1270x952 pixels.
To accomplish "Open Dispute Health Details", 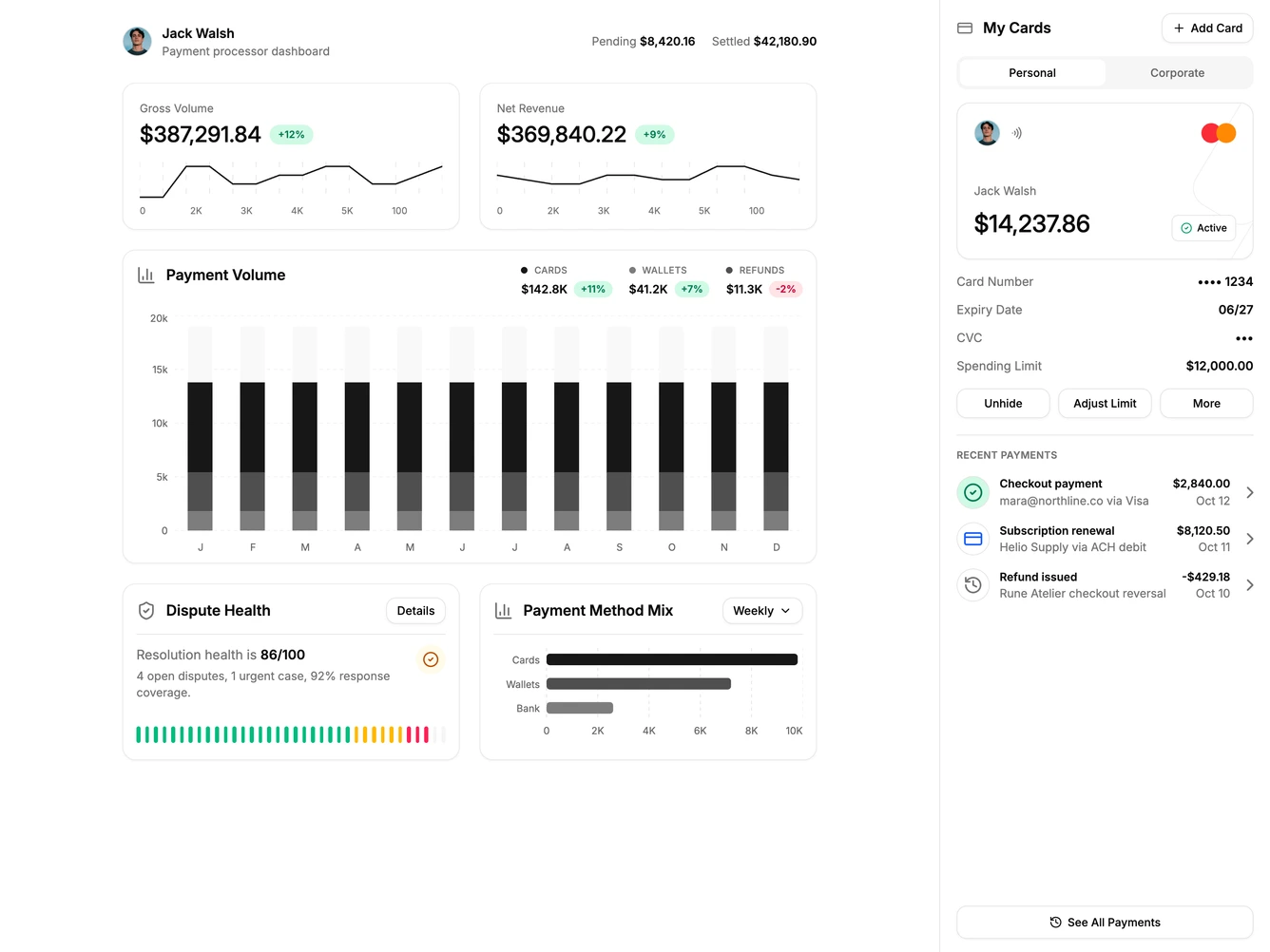I will (415, 611).
